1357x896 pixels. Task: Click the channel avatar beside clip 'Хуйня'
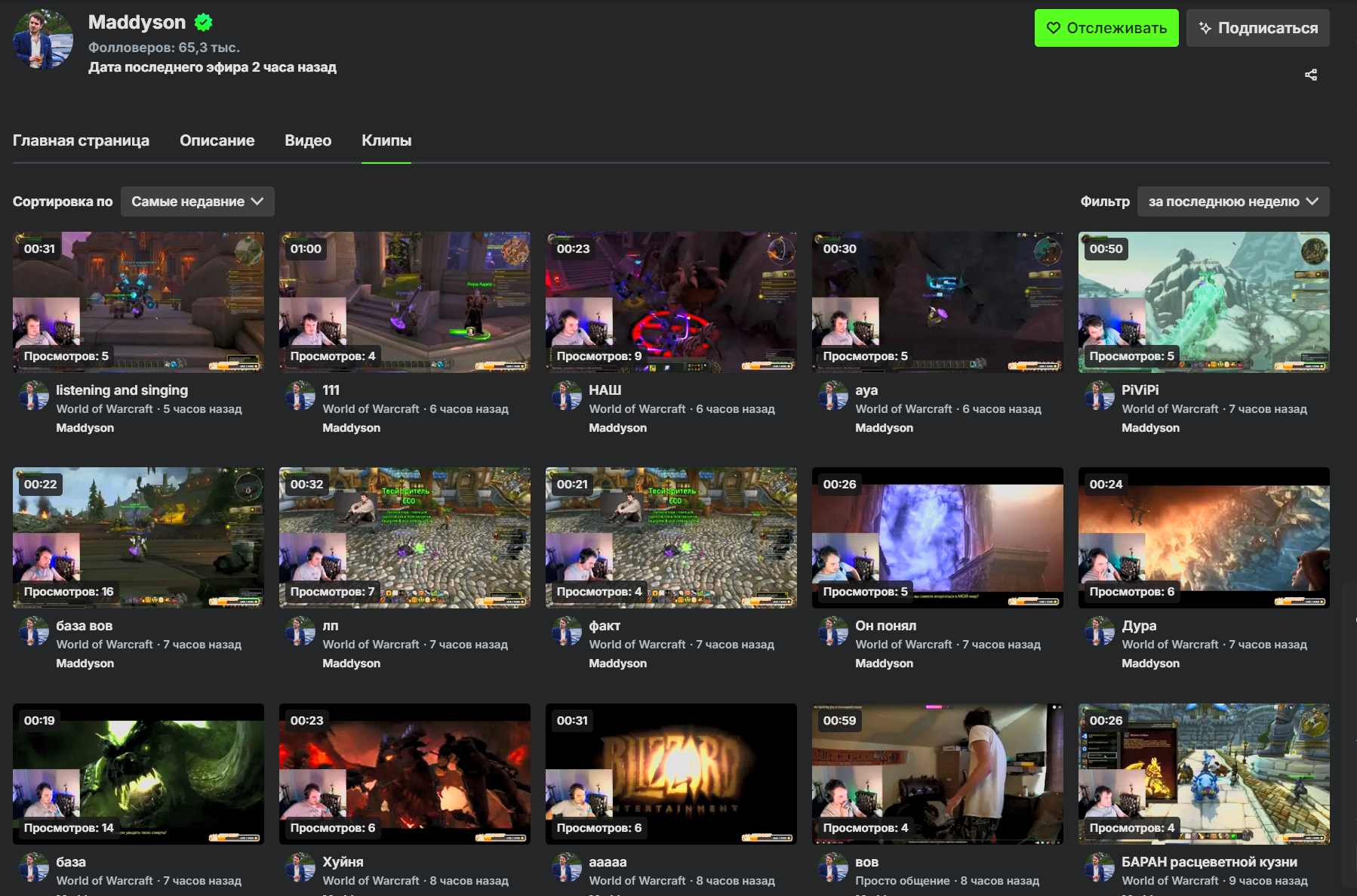point(300,867)
